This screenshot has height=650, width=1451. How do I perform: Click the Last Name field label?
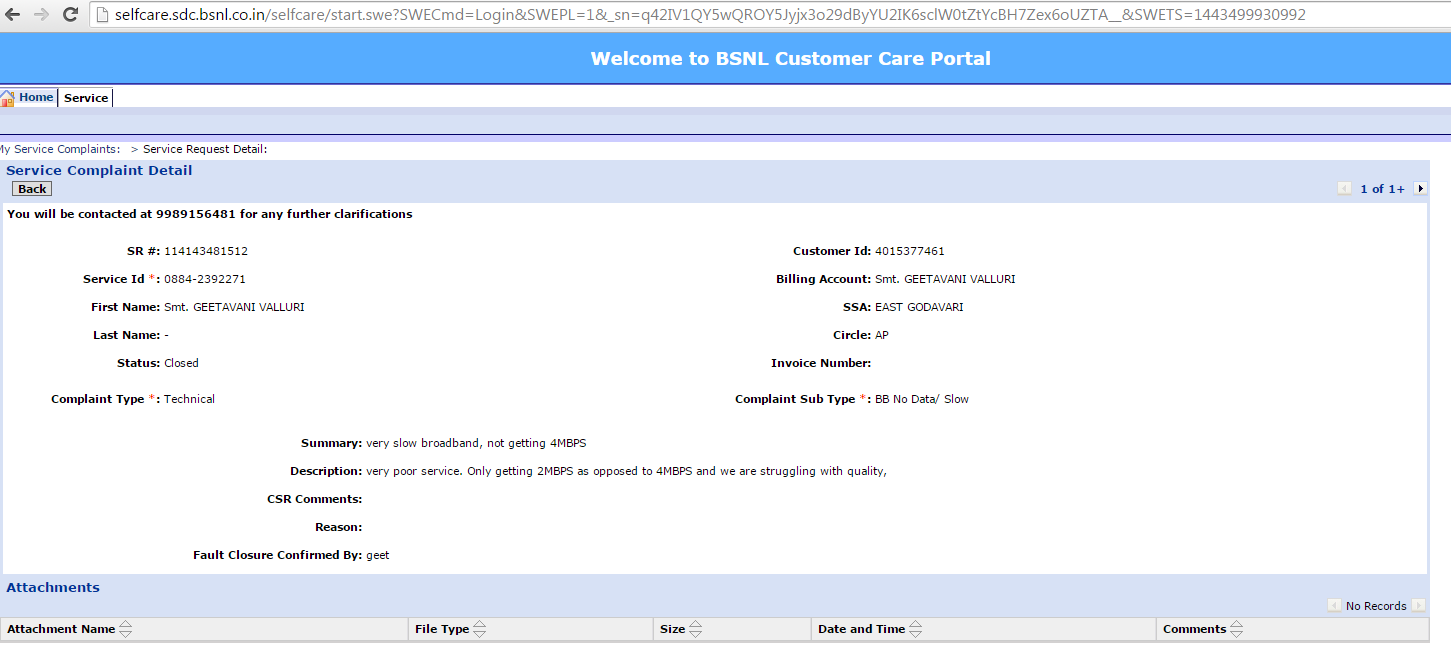click(127, 335)
